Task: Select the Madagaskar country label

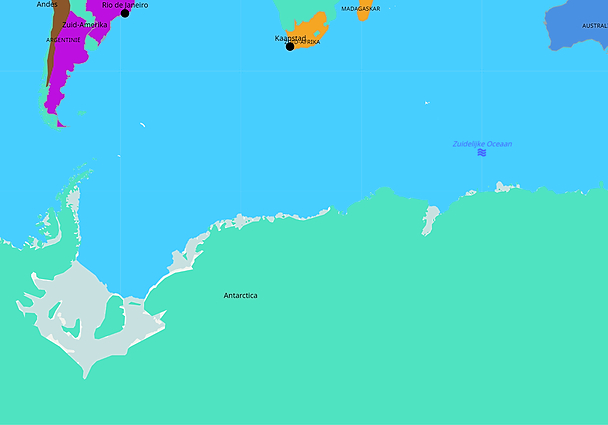Action: (360, 8)
